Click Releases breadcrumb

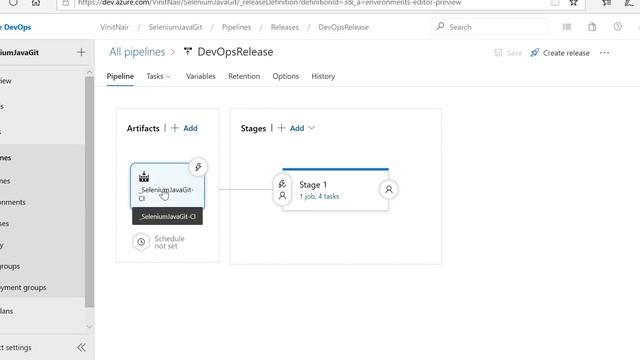[x=284, y=27]
